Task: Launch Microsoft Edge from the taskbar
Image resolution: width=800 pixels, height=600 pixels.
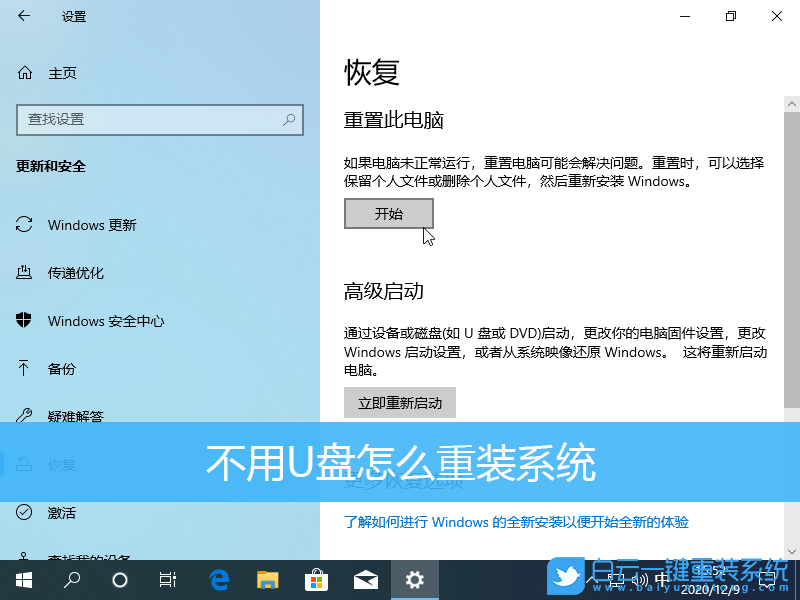Action: point(219,578)
